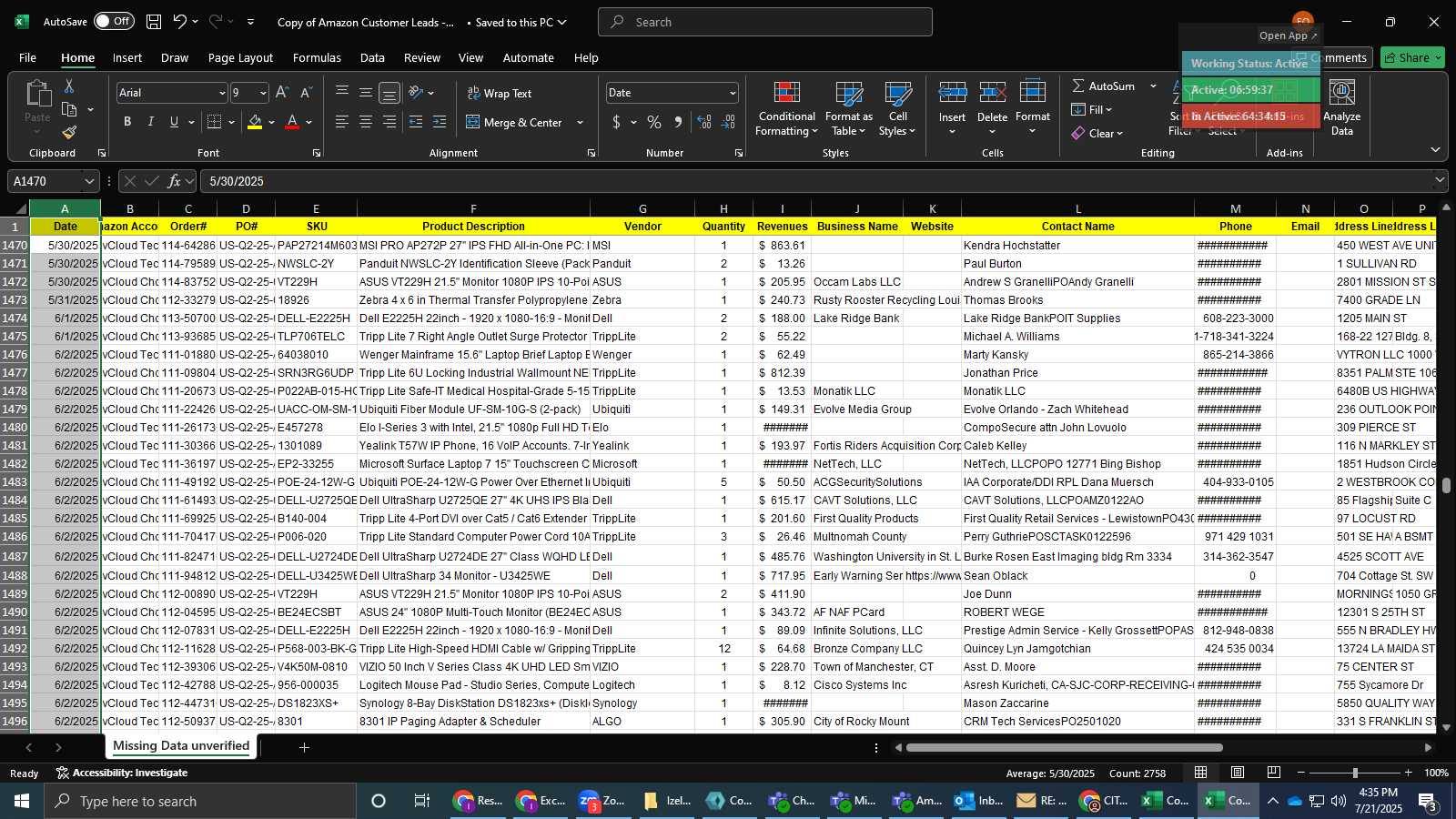Click the Decrease Indent icon
This screenshot has width=1456, height=819.
click(x=416, y=122)
